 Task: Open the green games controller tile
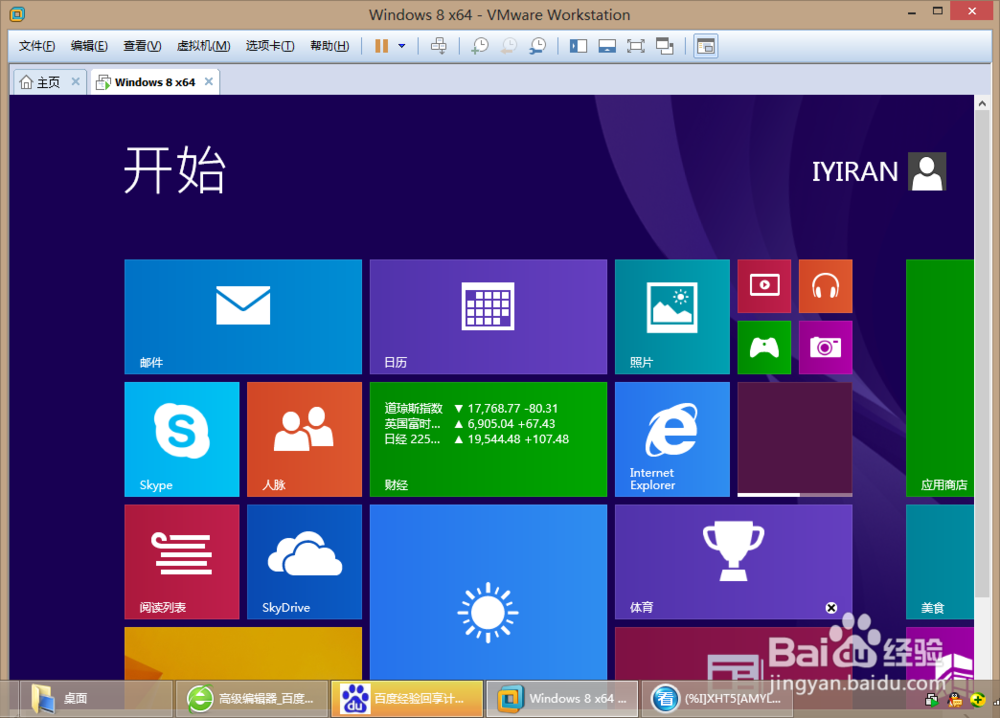[x=764, y=347]
